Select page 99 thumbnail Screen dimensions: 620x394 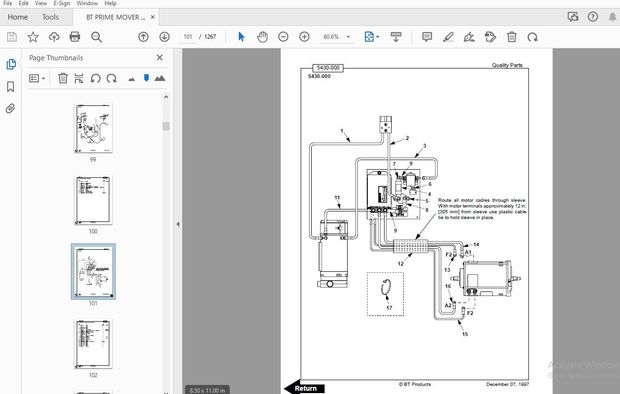point(93,129)
